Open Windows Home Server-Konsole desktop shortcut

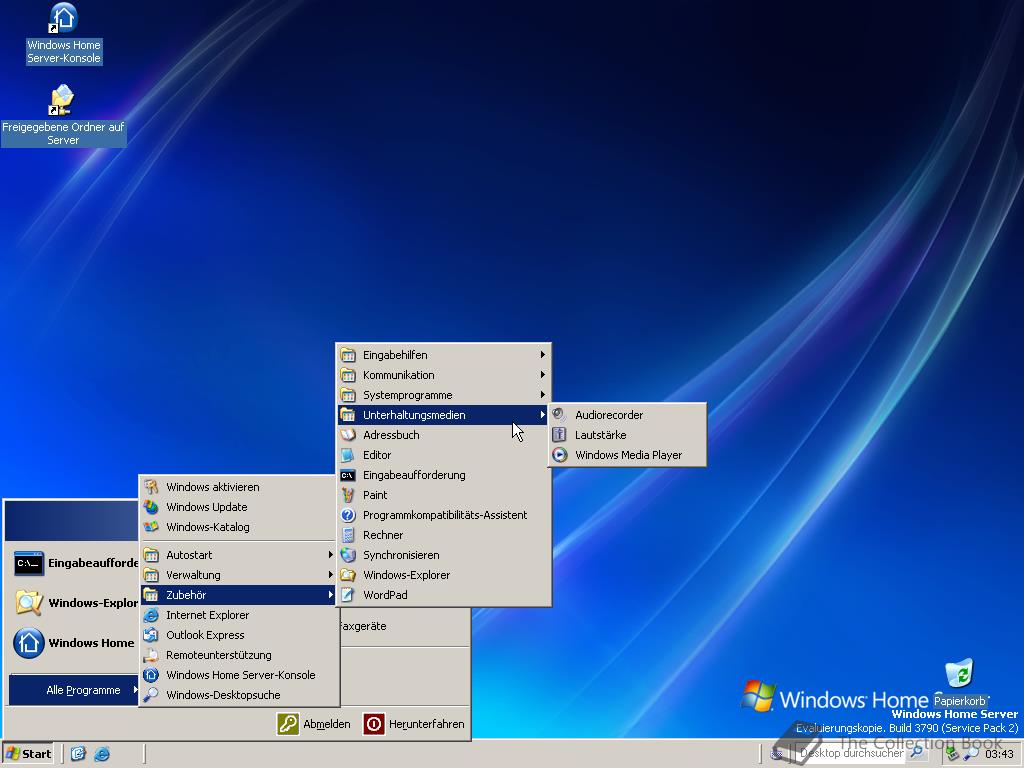63,33
